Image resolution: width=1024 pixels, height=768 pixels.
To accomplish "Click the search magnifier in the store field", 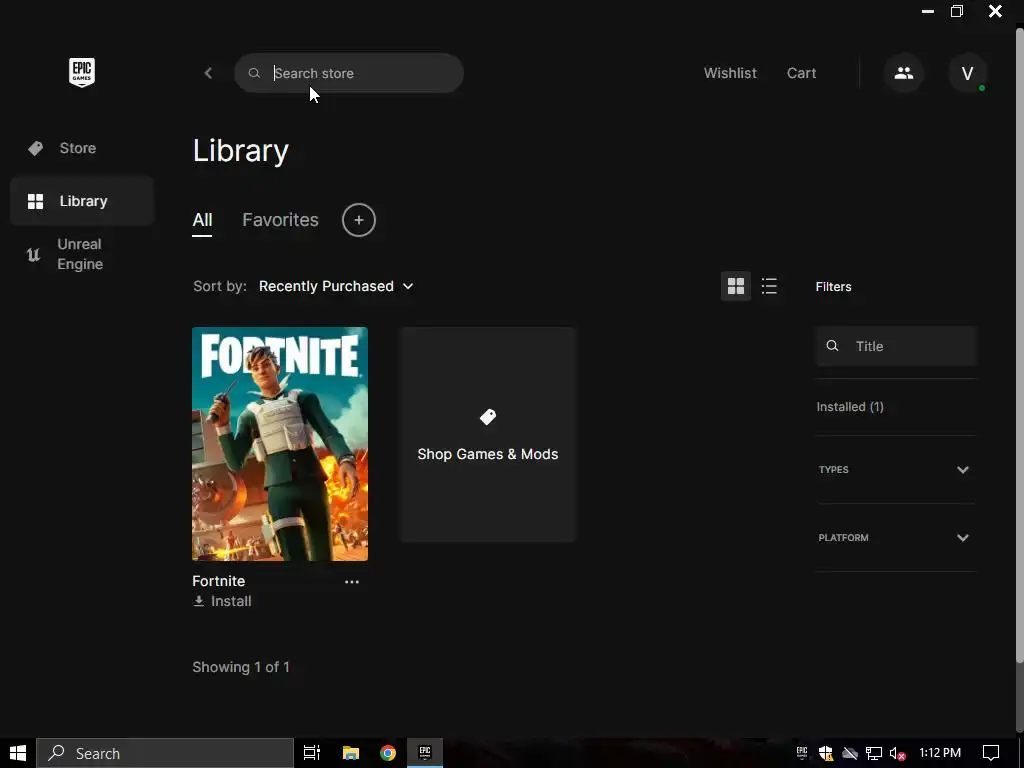I will point(254,73).
